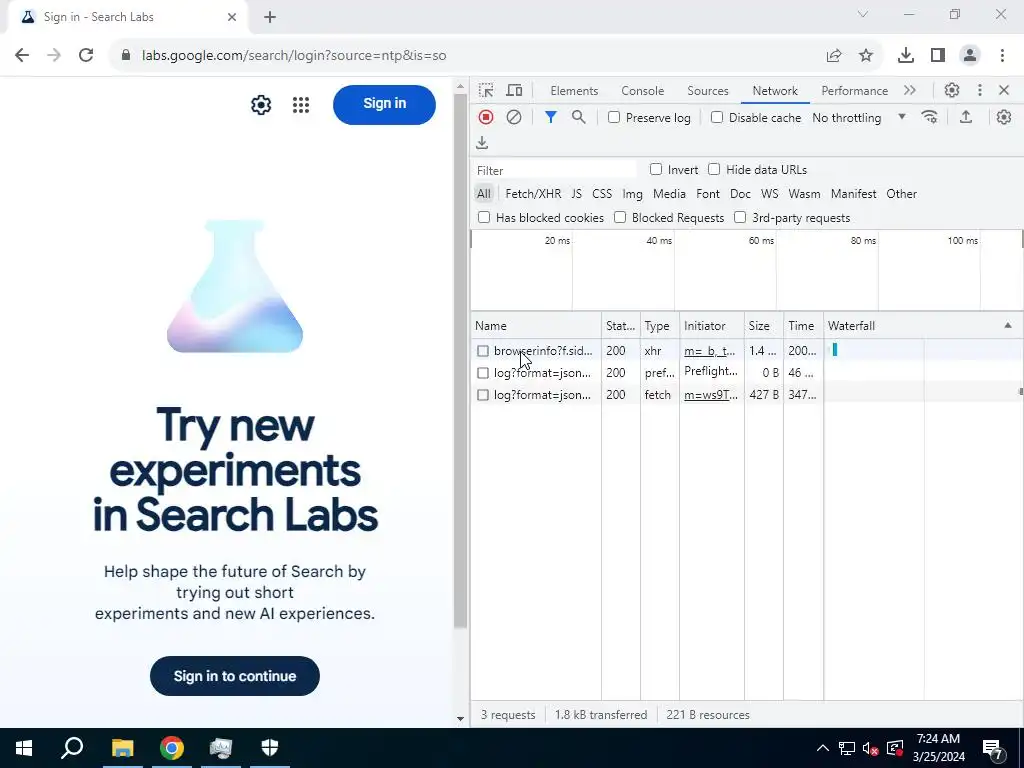Screen dimensions: 1024x768
Task: Select the preflight log request checkbox
Action: pos(483,373)
